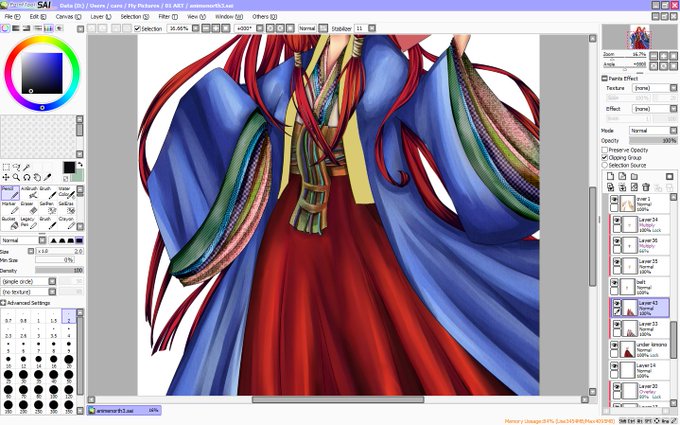Create a new layer folder
Screen dimensions: 680x425
coord(634,176)
